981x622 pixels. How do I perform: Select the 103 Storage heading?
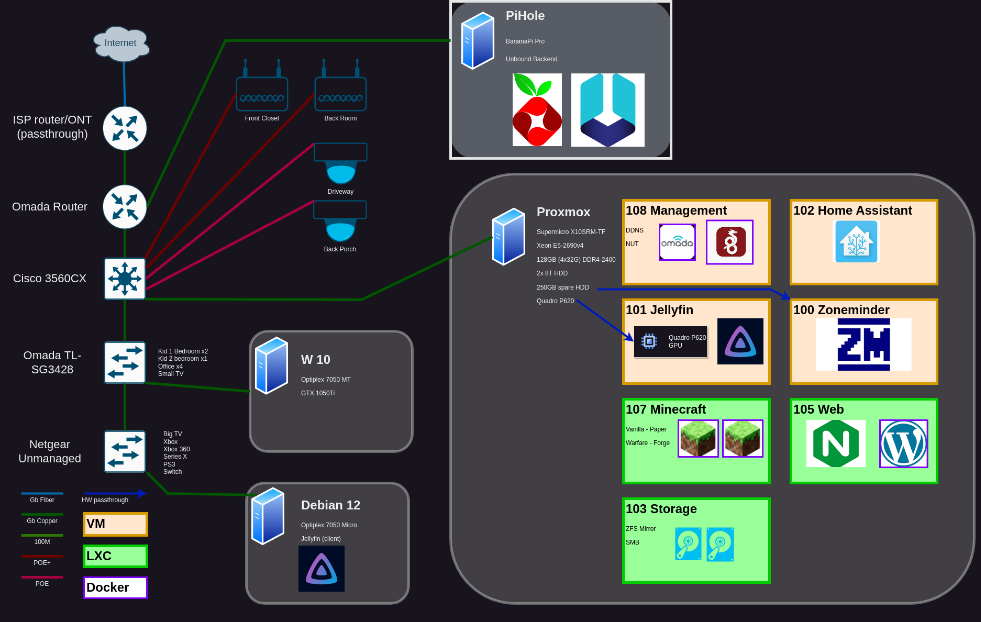[x=661, y=509]
